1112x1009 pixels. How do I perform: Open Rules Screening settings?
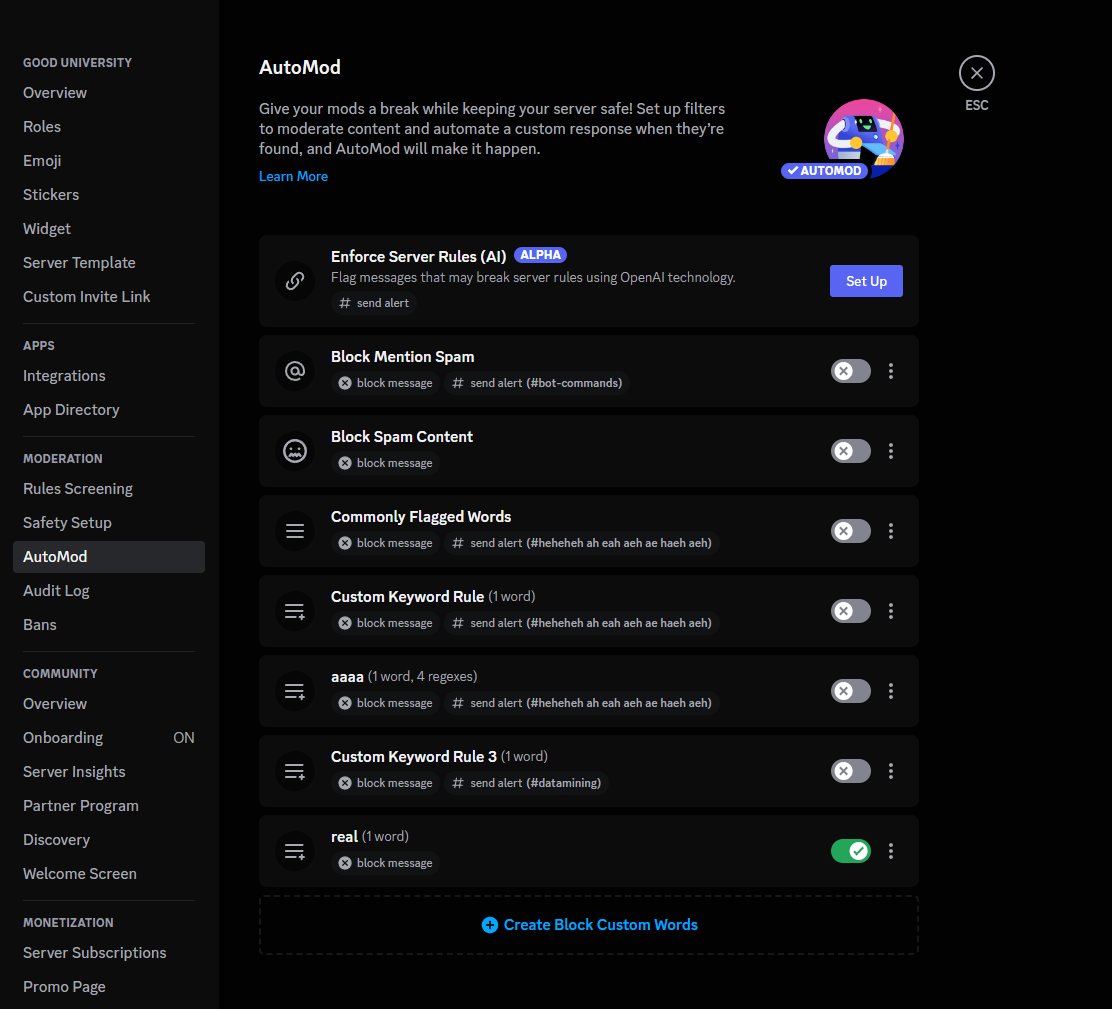pos(109,489)
